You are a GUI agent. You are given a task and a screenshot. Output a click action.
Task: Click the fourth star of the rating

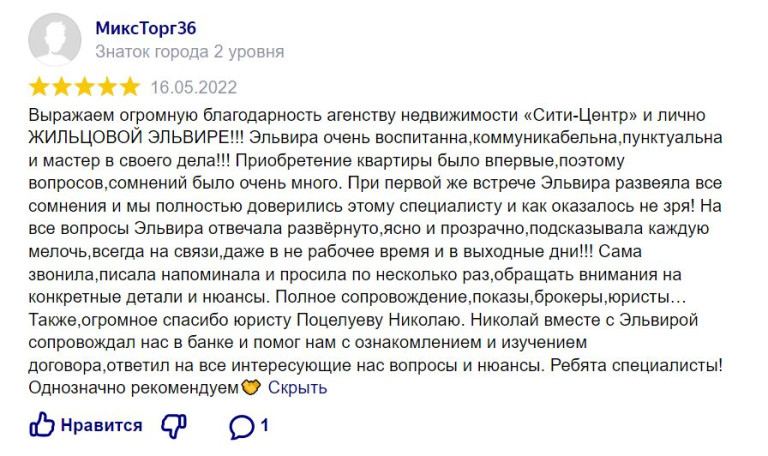(x=107, y=87)
